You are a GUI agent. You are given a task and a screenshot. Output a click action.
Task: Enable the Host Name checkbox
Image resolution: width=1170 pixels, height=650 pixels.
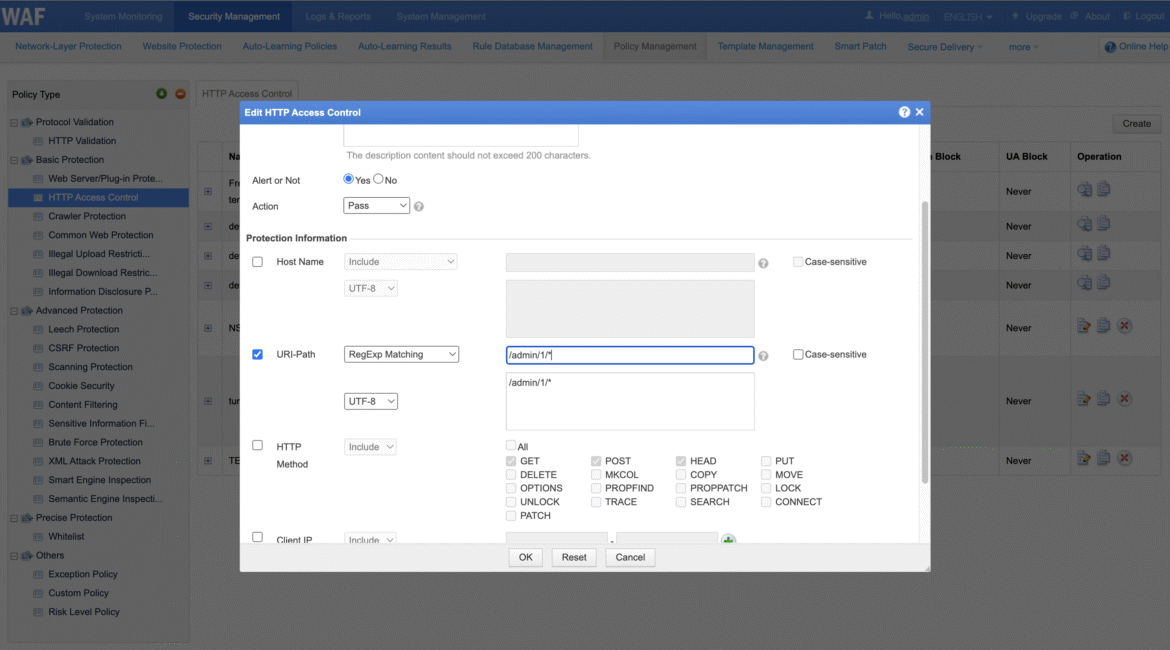pos(257,261)
